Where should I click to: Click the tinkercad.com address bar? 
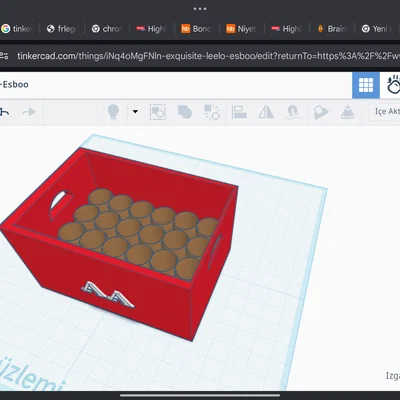207,56
